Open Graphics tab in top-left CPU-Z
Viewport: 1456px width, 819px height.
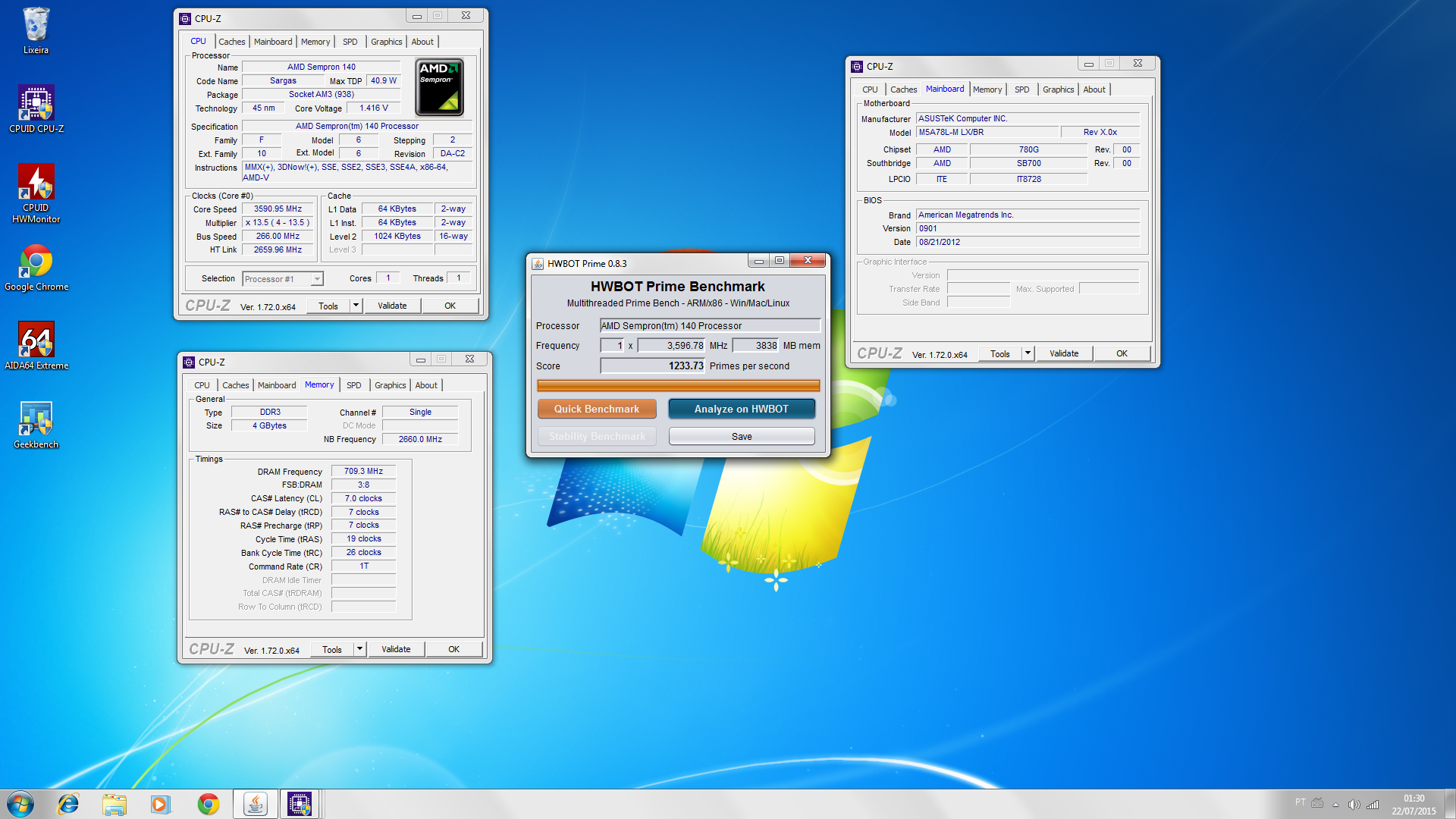click(386, 42)
